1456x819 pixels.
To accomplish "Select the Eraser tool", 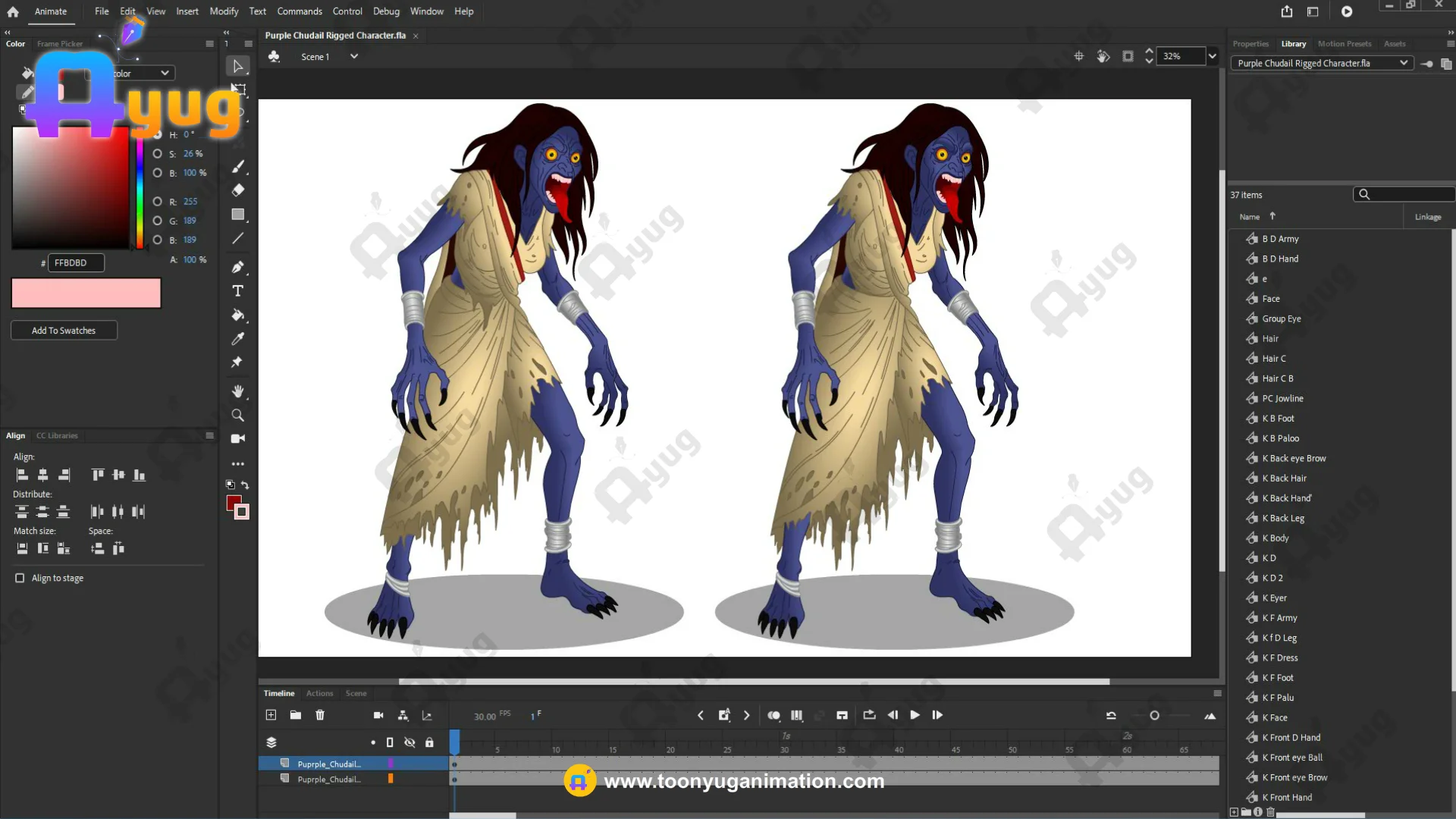I will tap(237, 190).
